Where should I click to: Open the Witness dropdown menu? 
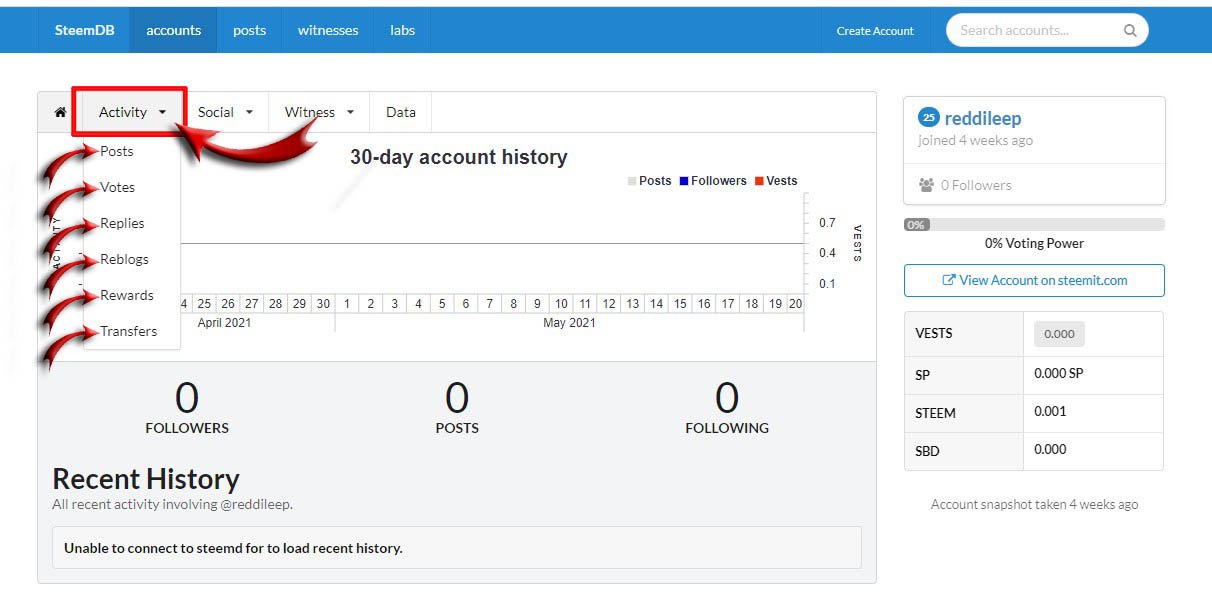[319, 112]
